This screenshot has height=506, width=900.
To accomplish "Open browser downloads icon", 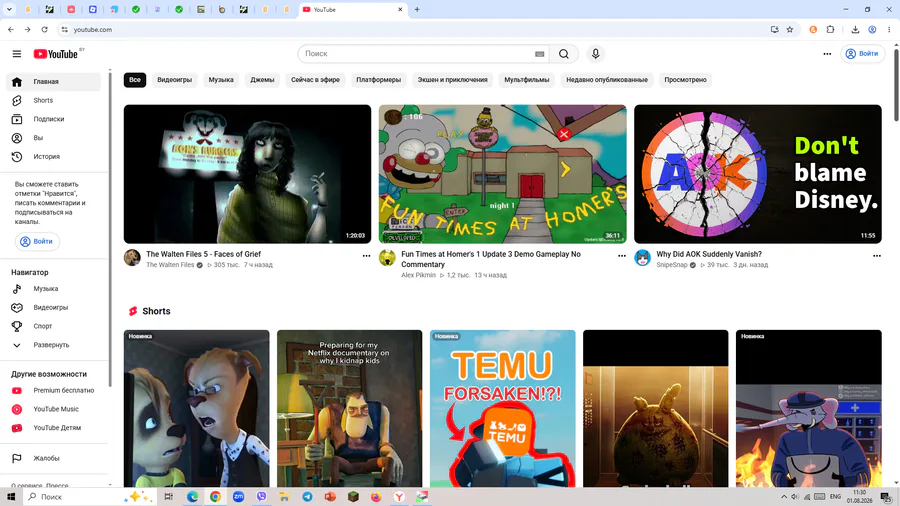I will [855, 29].
